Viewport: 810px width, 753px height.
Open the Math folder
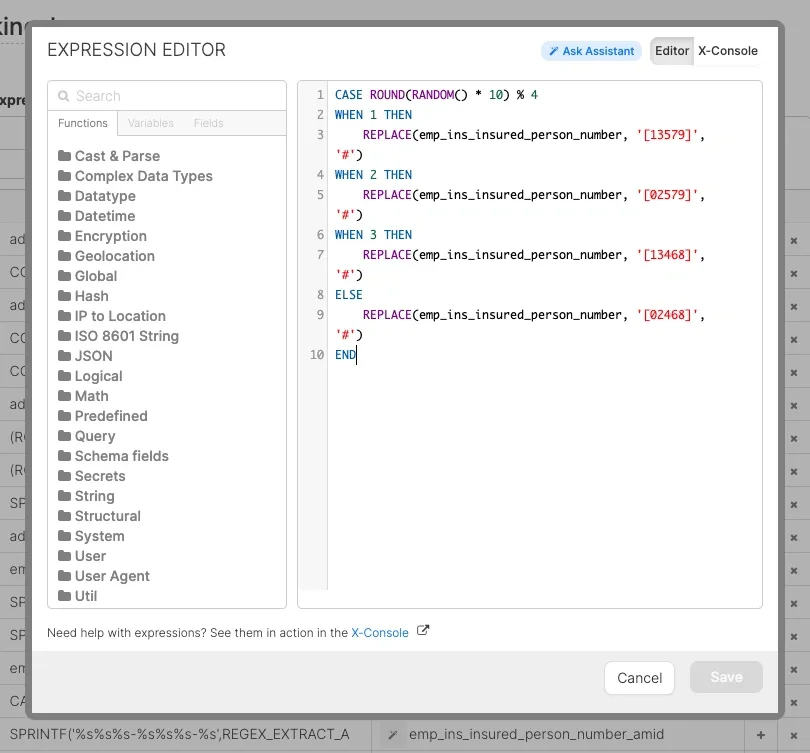click(x=83, y=396)
